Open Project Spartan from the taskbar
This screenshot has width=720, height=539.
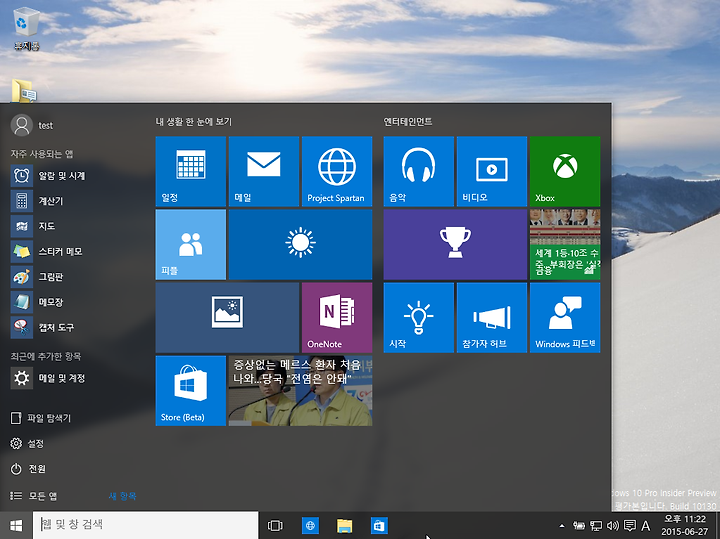click(310, 525)
